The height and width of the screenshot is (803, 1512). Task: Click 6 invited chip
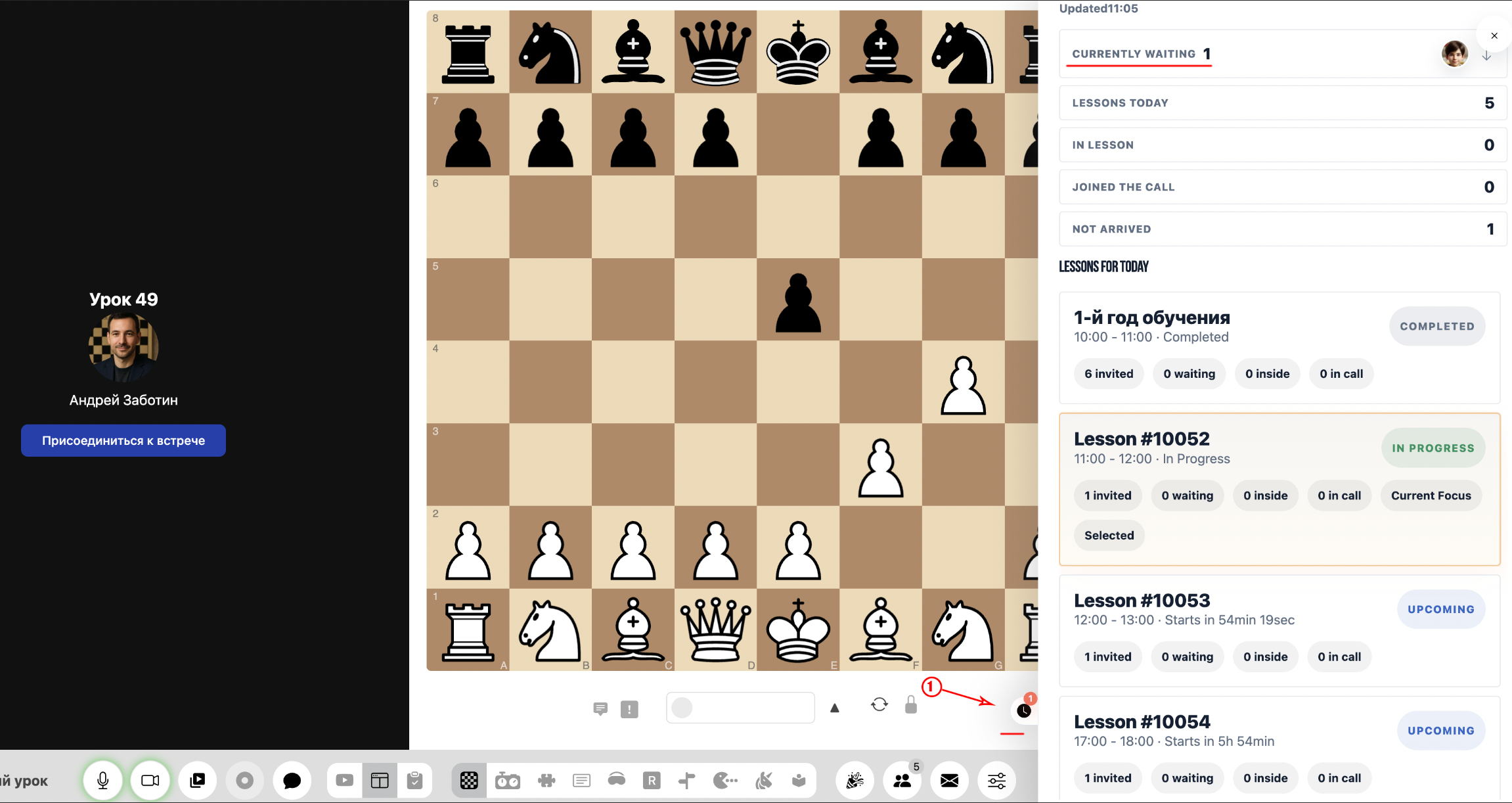(x=1109, y=374)
